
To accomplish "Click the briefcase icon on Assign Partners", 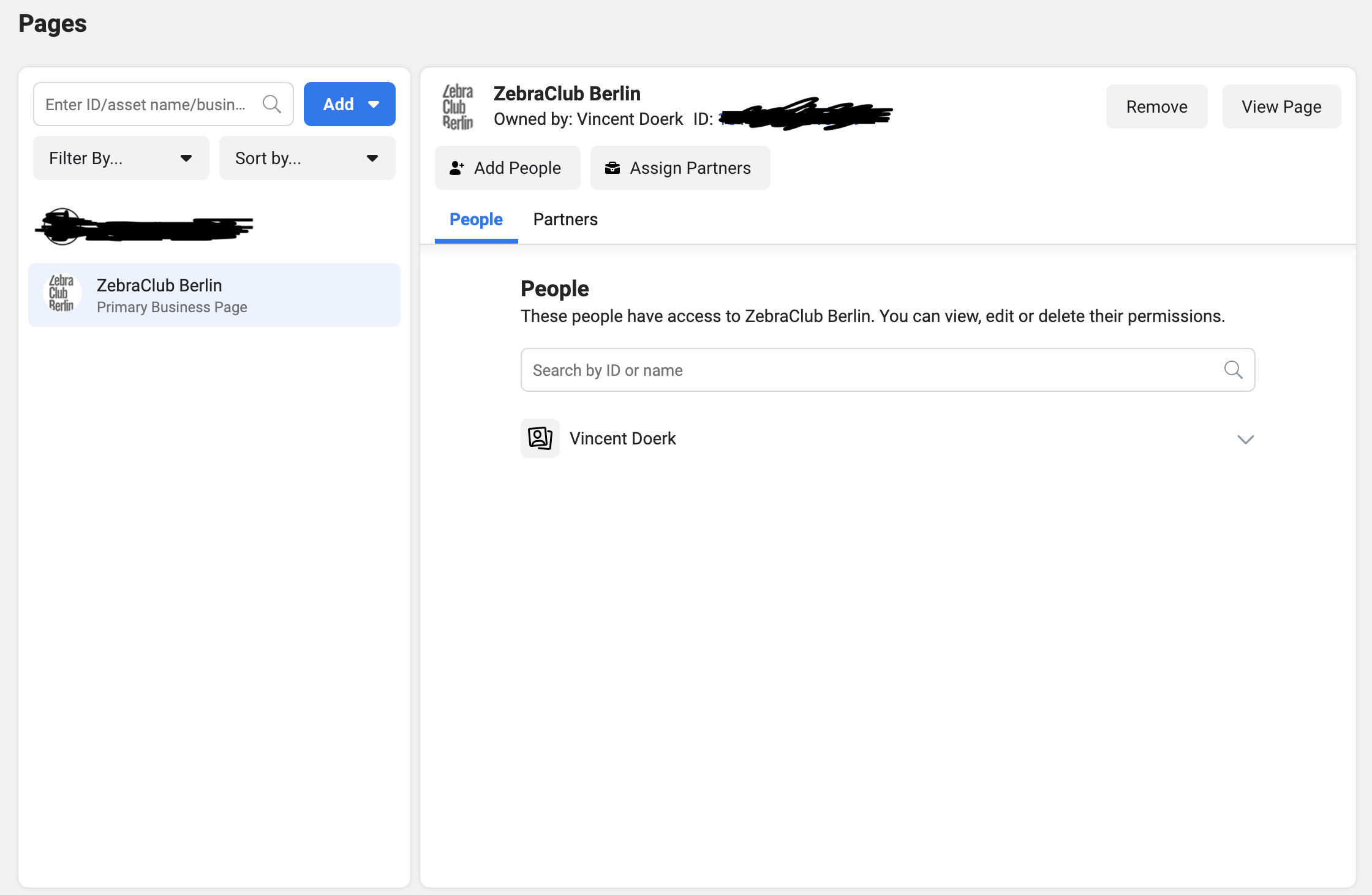I will tap(612, 168).
